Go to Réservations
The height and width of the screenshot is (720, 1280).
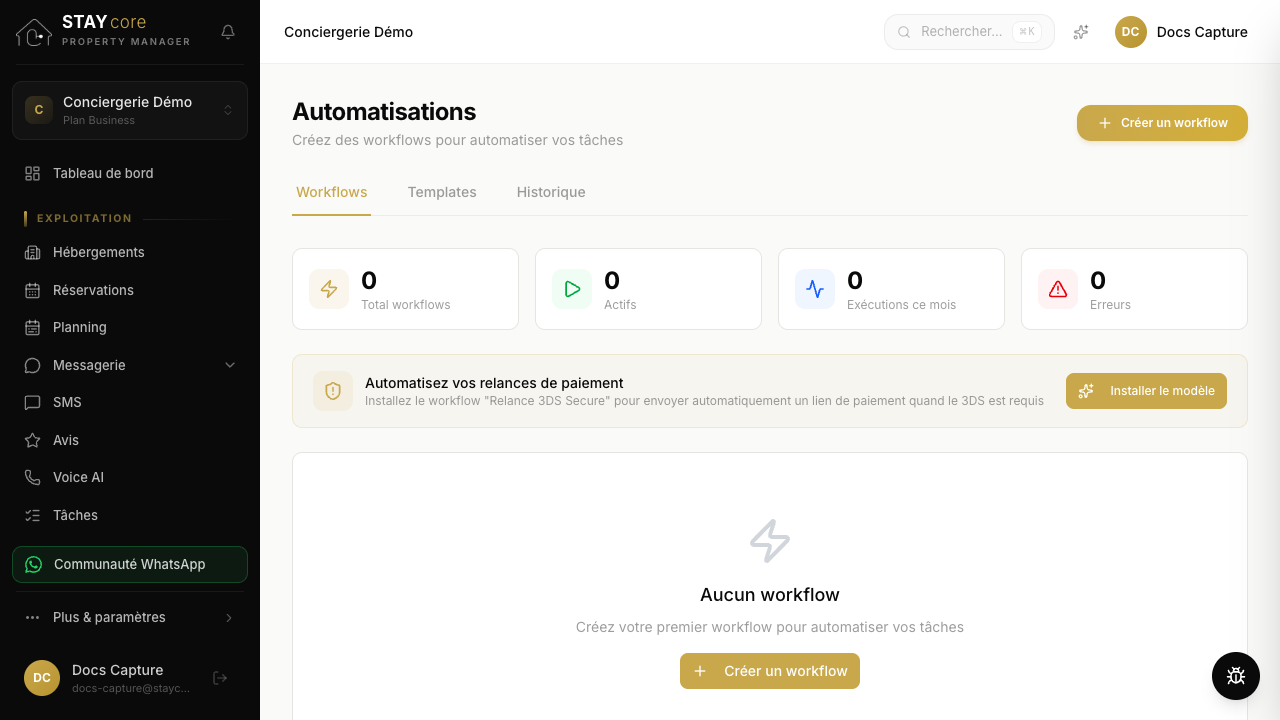click(x=130, y=290)
